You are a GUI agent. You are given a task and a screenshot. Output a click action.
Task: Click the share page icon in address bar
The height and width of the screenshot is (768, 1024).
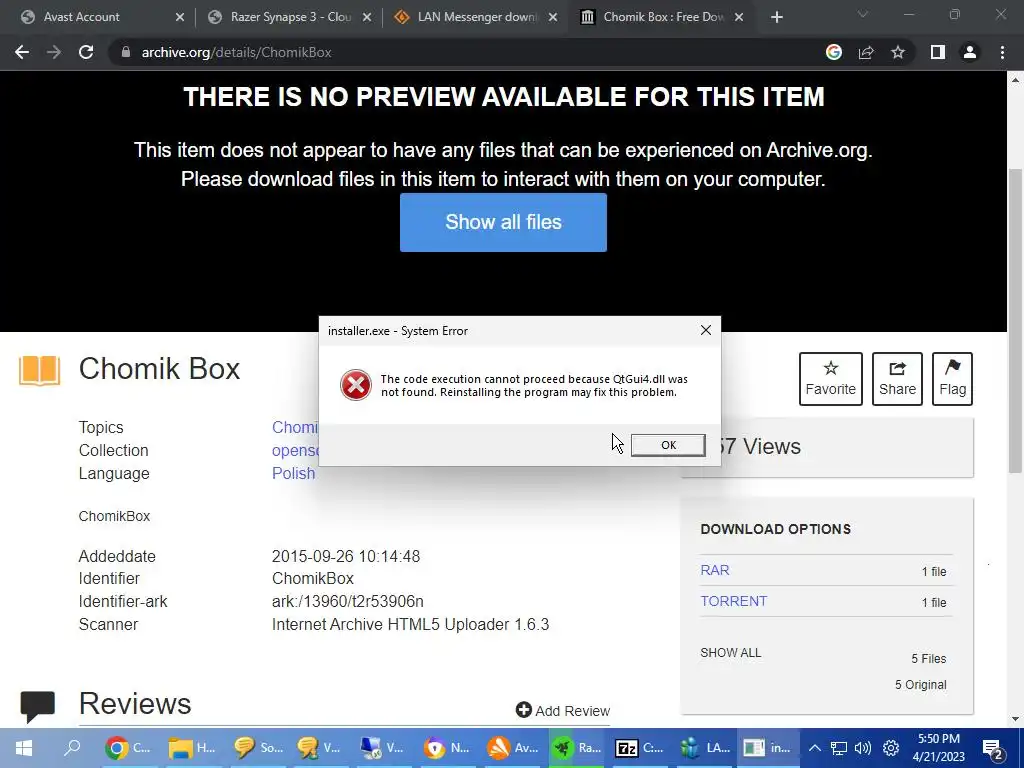coord(866,52)
